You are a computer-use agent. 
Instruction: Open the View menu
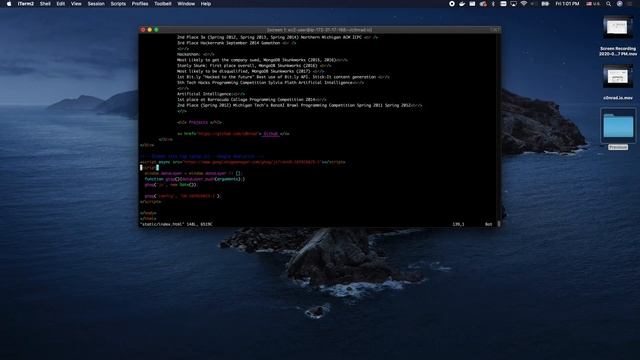[76, 4]
